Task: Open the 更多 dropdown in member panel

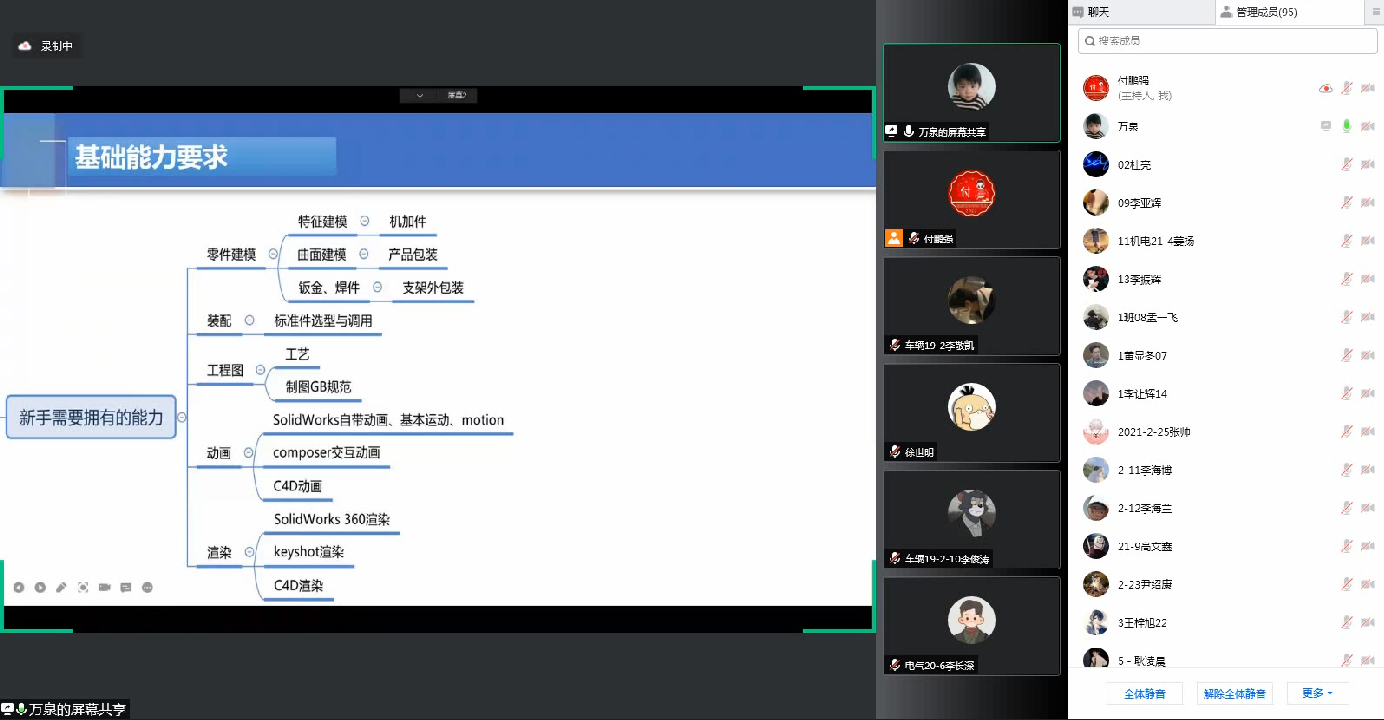Action: tap(1316, 693)
